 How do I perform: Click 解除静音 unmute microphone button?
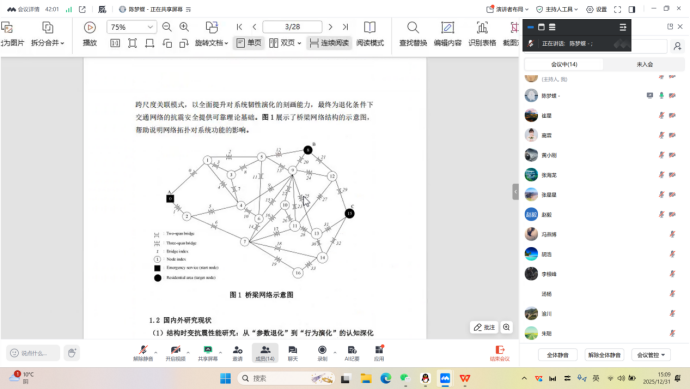click(143, 353)
